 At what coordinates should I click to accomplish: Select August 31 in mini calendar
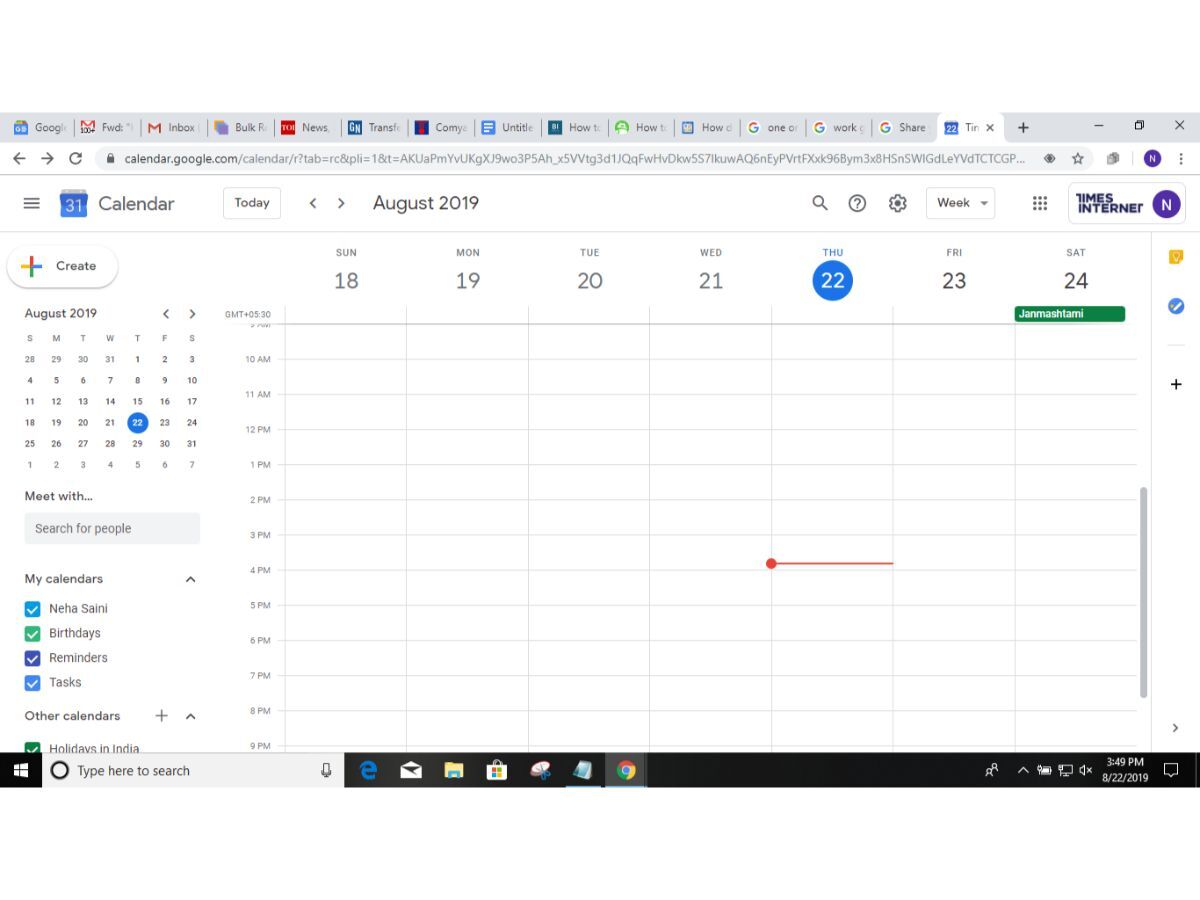coord(192,444)
